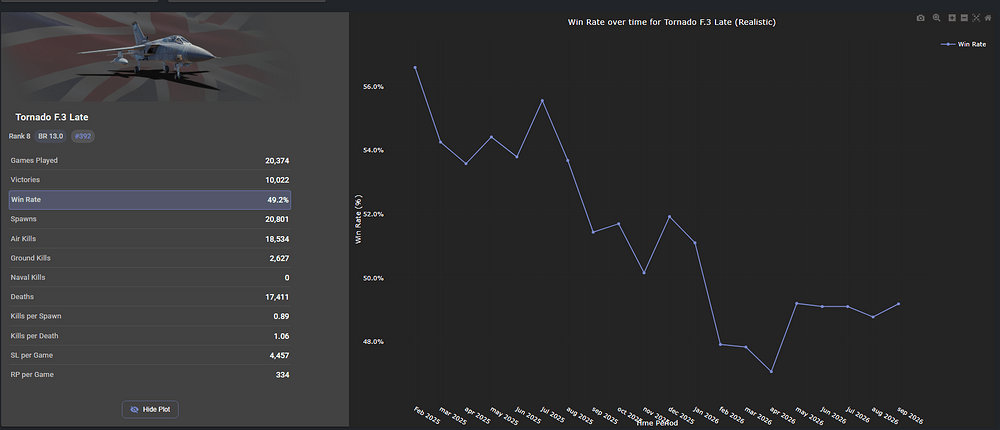Pick the Kills per Spawn row

tap(150, 316)
